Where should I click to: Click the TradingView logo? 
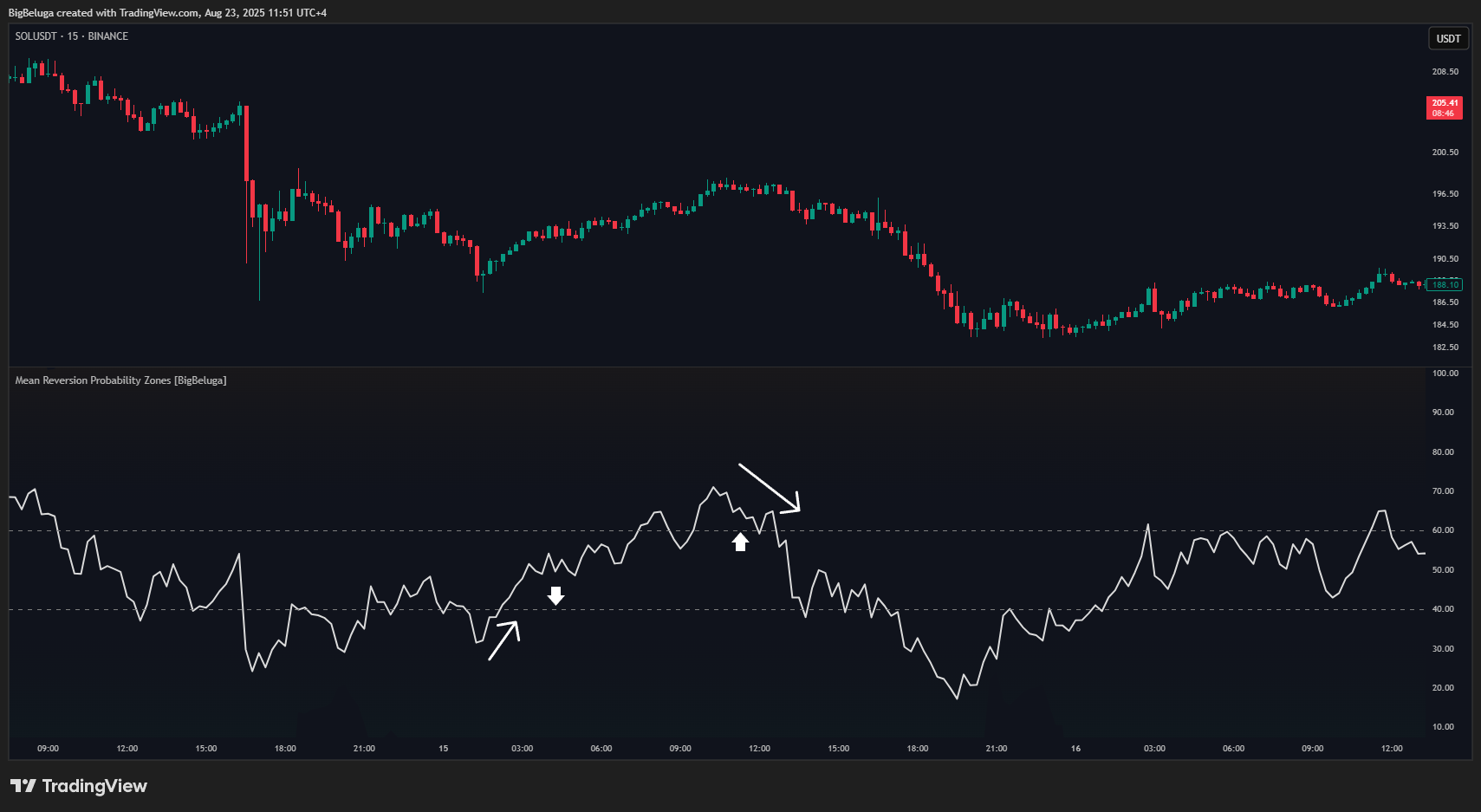point(79,786)
